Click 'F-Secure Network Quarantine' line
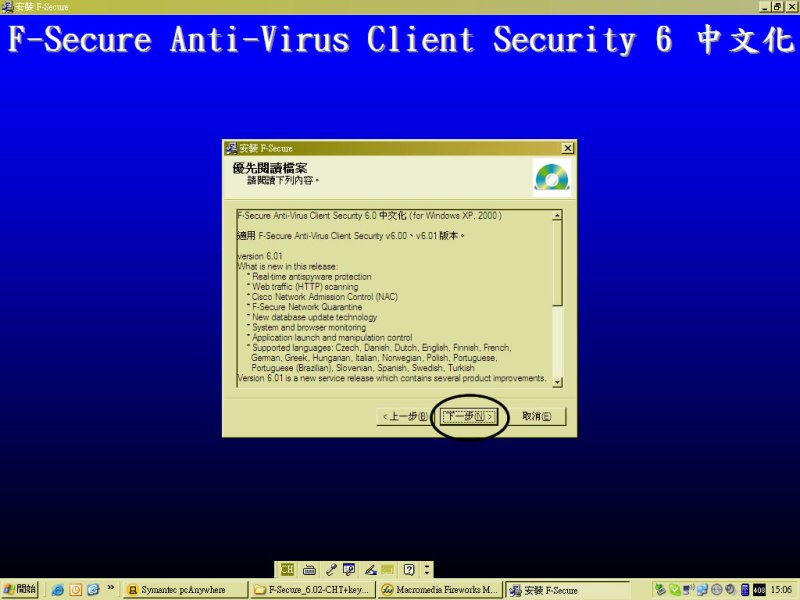 tap(307, 307)
